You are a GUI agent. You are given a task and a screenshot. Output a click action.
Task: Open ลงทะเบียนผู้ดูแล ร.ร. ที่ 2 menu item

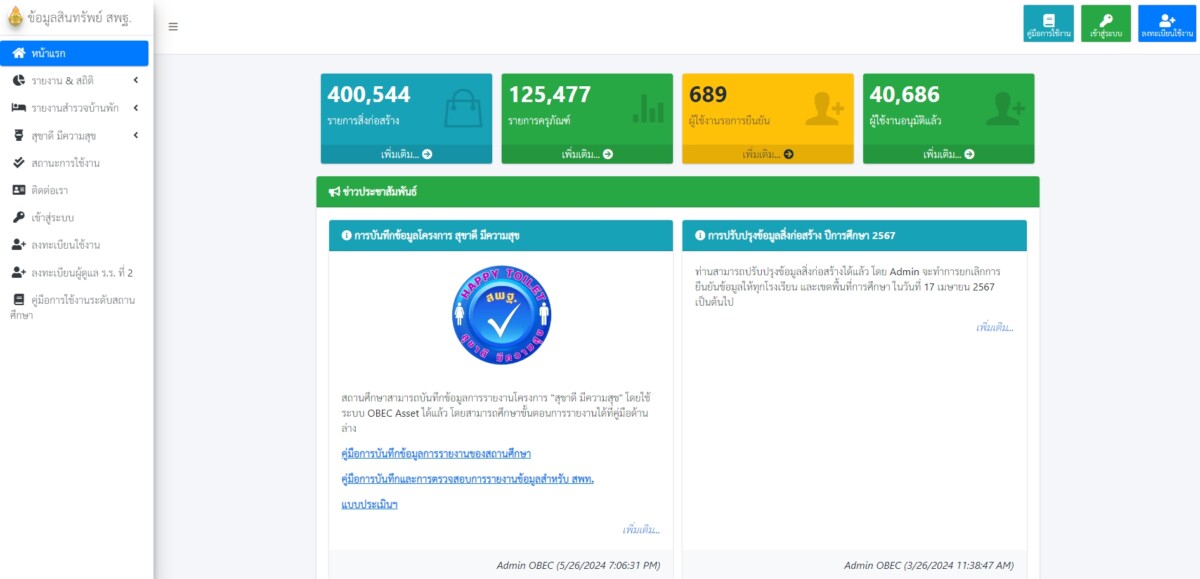pos(74,272)
